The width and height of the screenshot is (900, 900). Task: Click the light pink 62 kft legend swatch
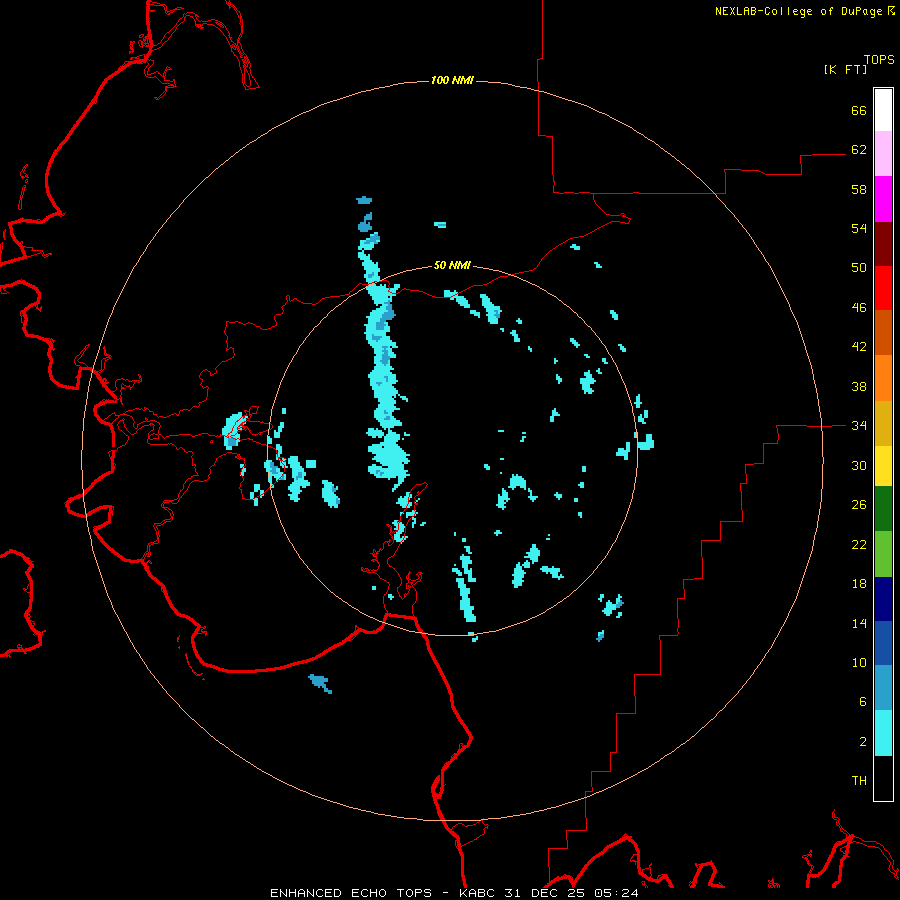(x=883, y=154)
